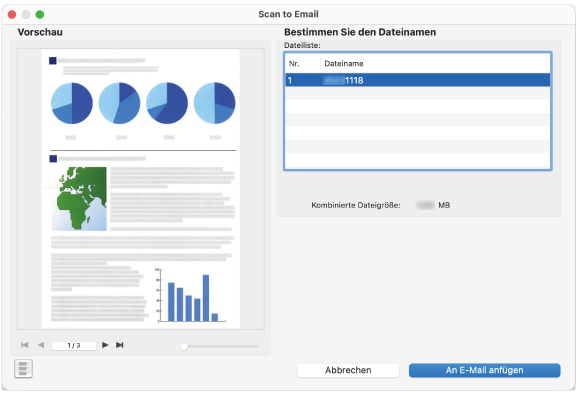576x397 pixels.
Task: Click the world map in the preview
Action: click(79, 199)
